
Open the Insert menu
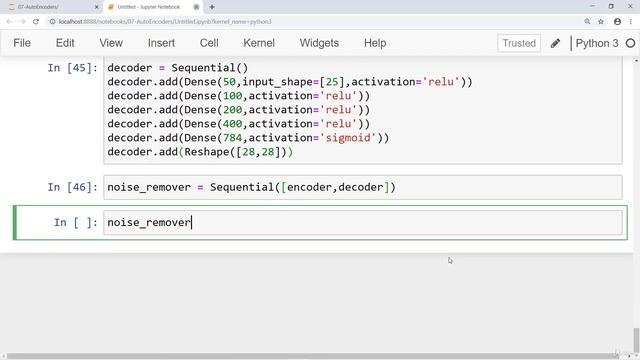(x=161, y=43)
